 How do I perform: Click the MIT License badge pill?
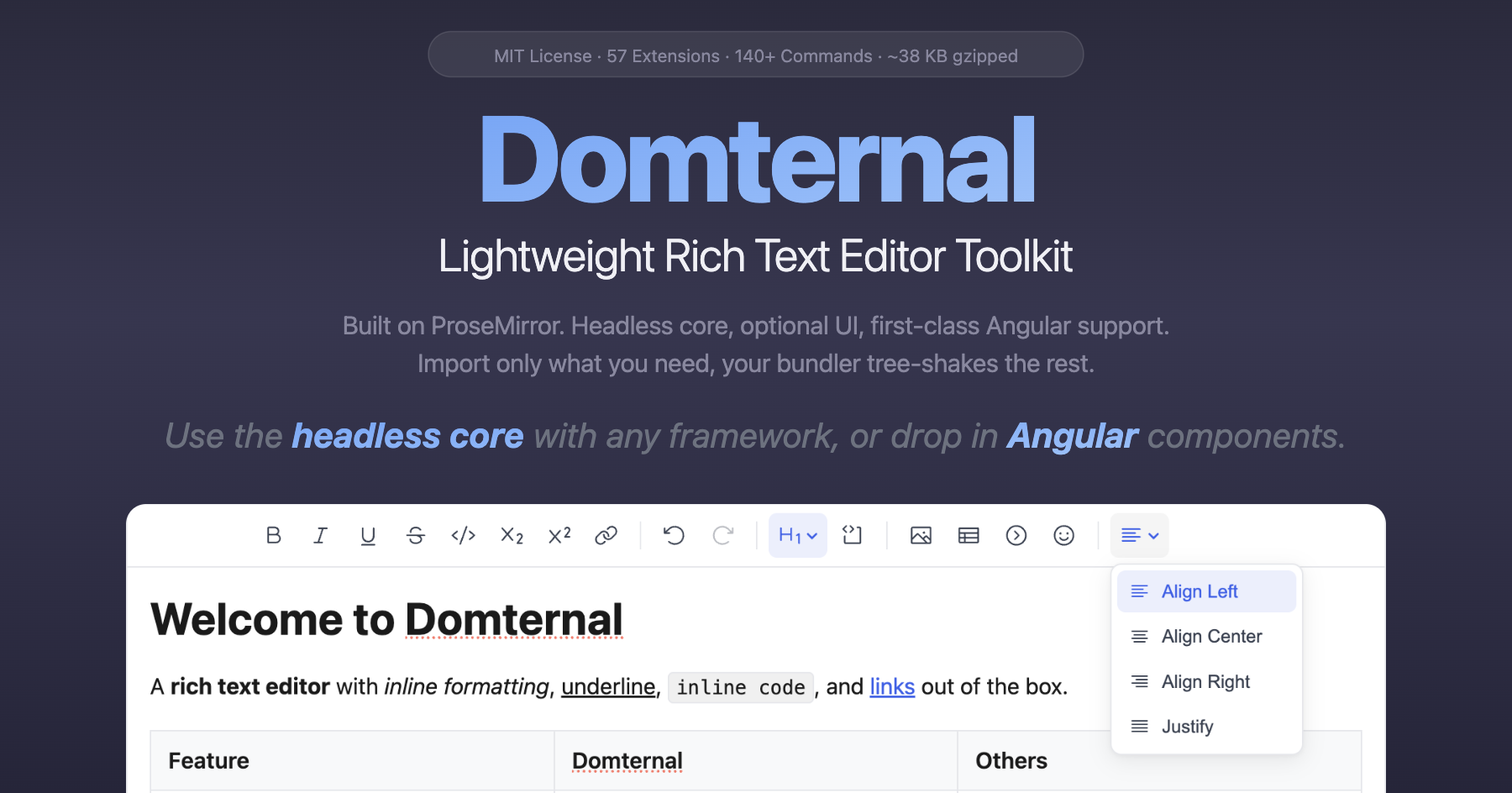755,55
